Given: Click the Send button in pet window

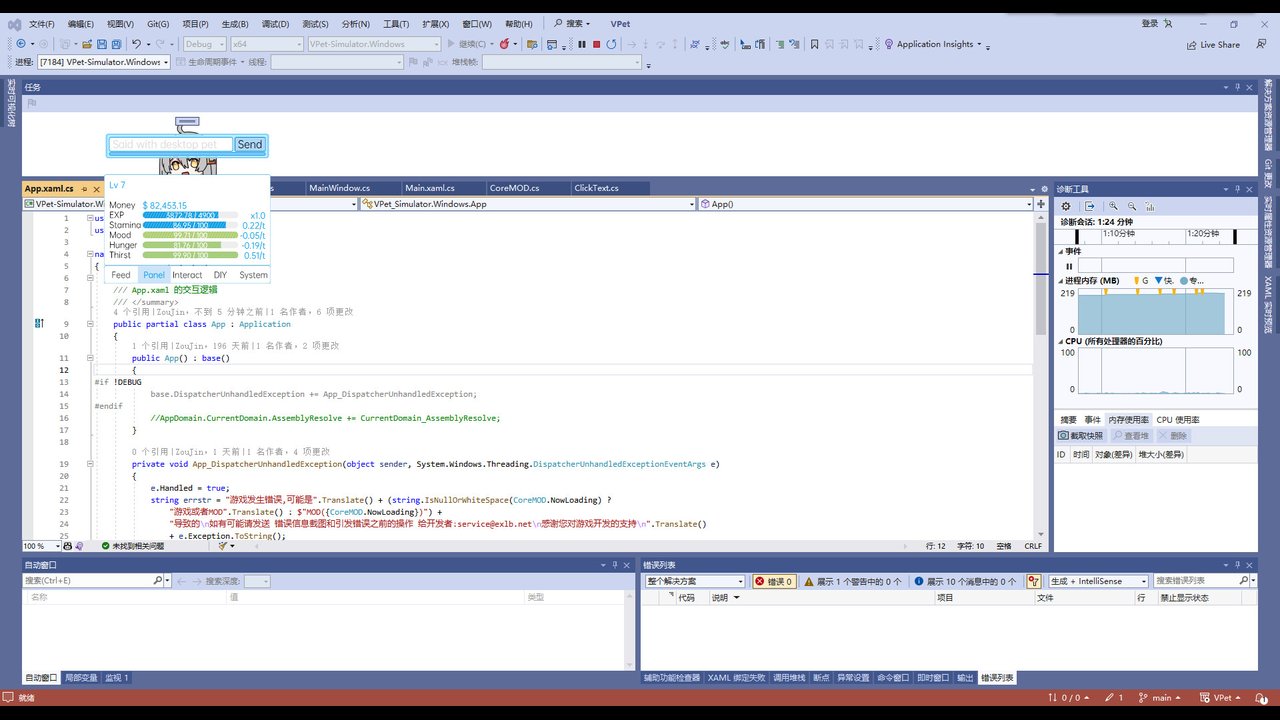Looking at the screenshot, I should [x=250, y=145].
